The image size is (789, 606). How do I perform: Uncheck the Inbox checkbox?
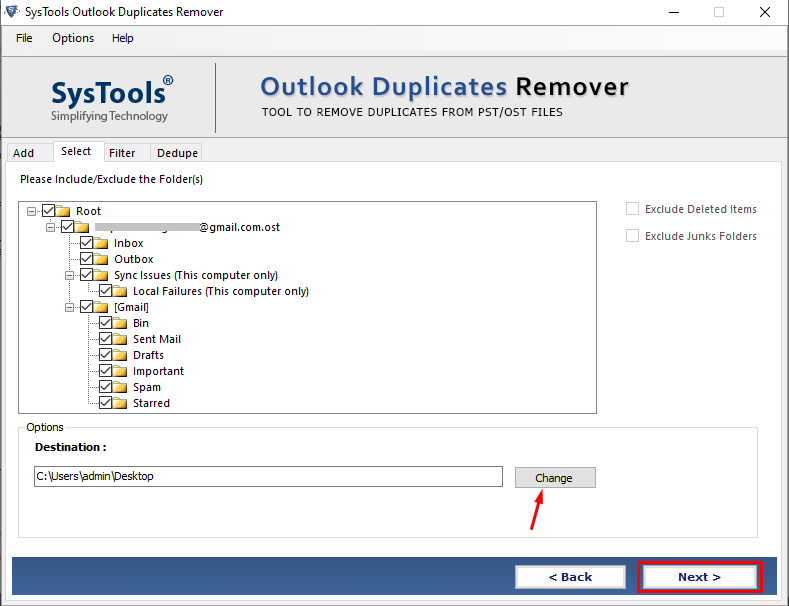pos(87,242)
